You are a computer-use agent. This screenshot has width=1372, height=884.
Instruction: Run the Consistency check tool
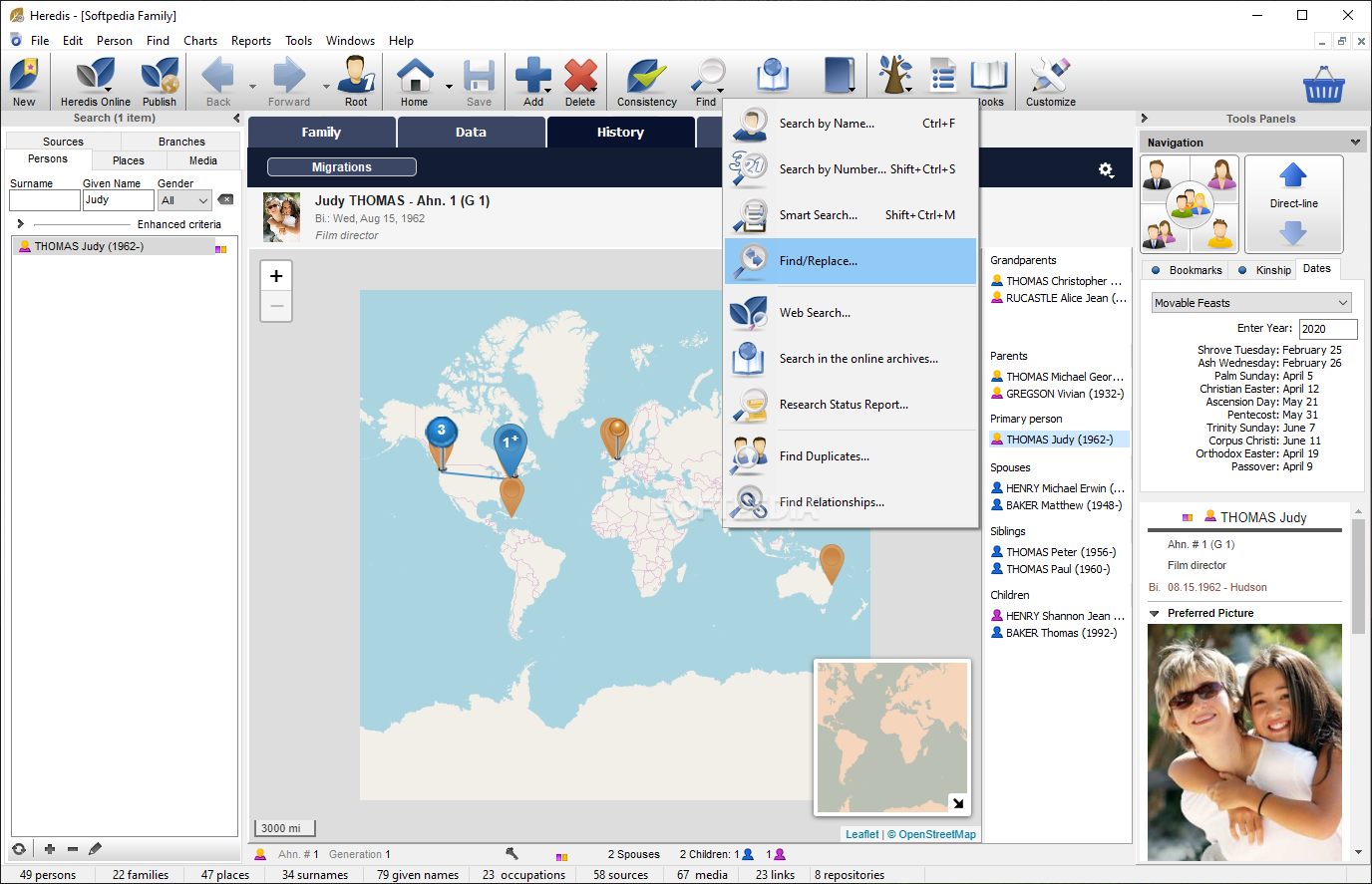coord(646,82)
